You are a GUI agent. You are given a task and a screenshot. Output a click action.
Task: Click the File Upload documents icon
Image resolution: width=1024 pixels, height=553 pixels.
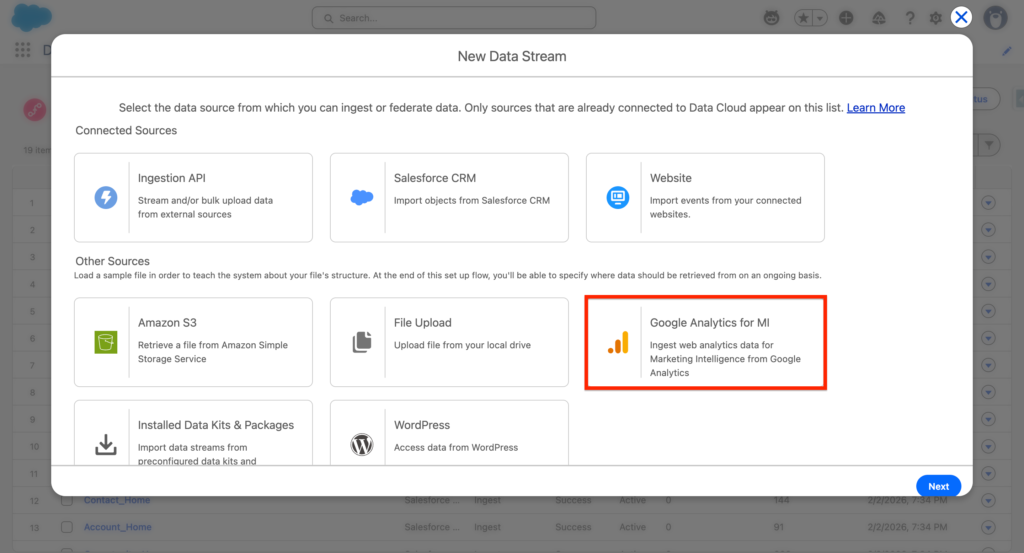[x=362, y=342]
